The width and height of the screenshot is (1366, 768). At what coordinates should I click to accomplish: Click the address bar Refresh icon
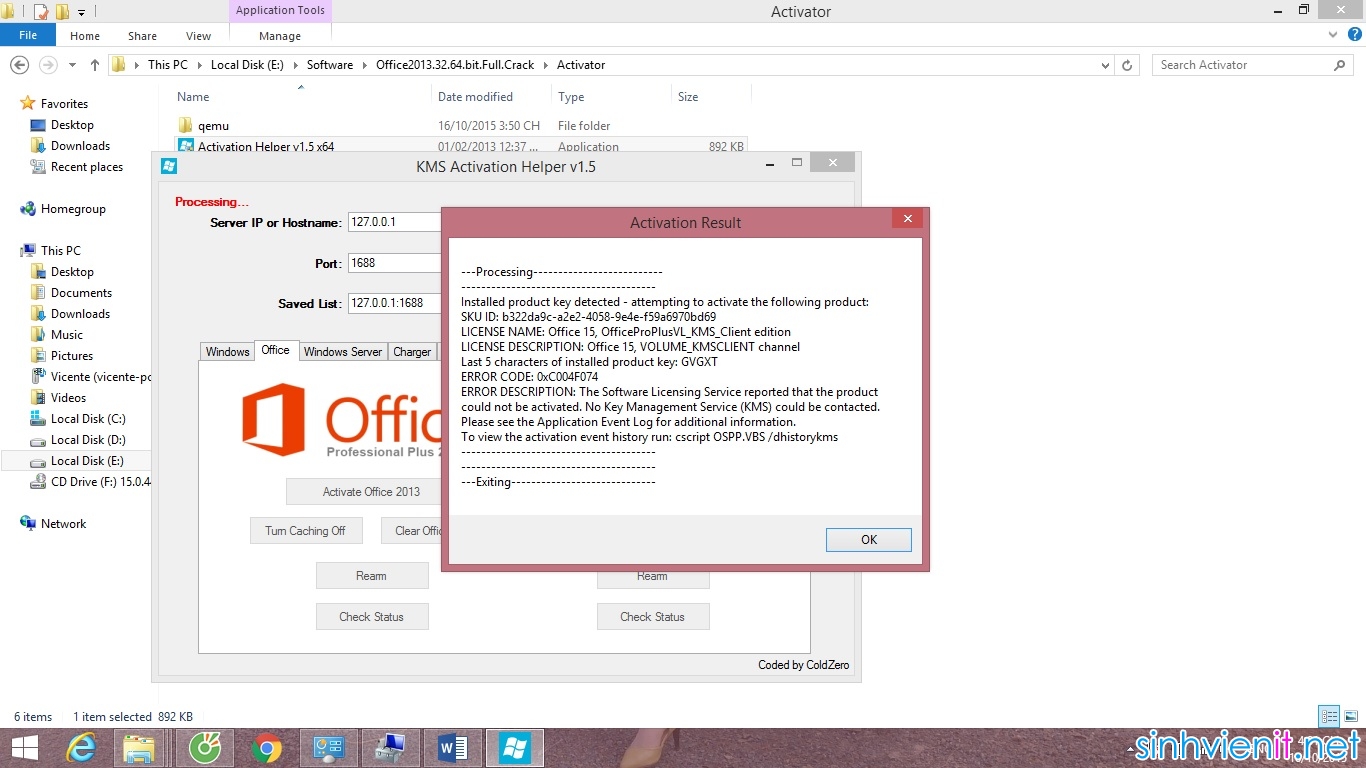tap(1127, 65)
